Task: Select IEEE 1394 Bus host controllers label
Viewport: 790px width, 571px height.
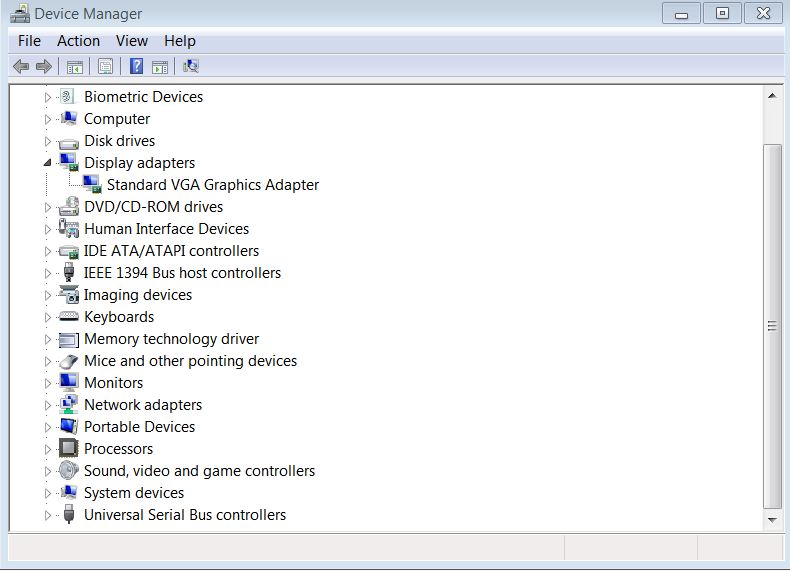Action: (x=182, y=273)
